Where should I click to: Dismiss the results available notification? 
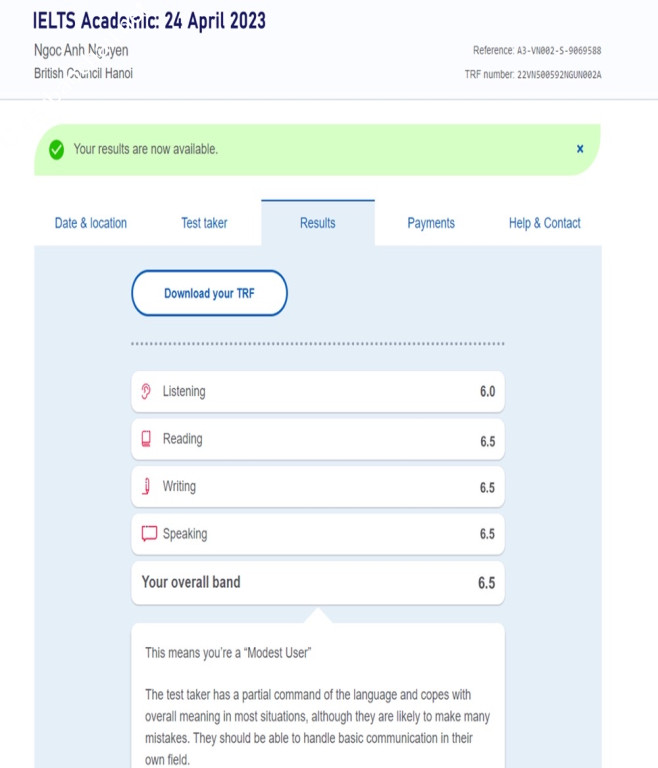pos(580,149)
